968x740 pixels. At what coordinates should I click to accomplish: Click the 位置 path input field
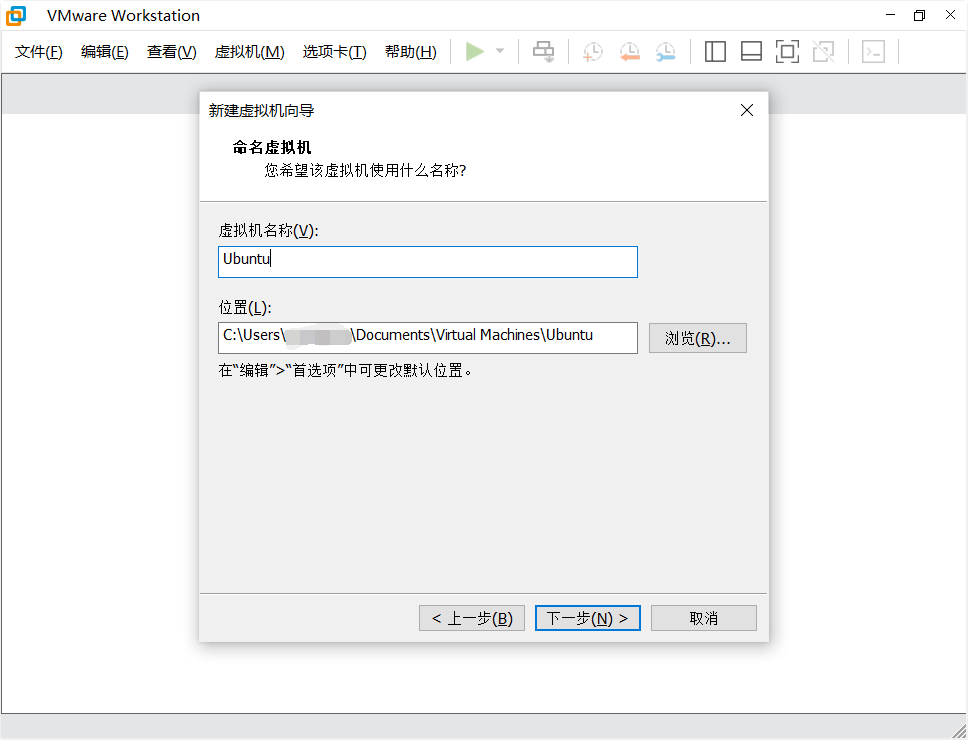428,338
